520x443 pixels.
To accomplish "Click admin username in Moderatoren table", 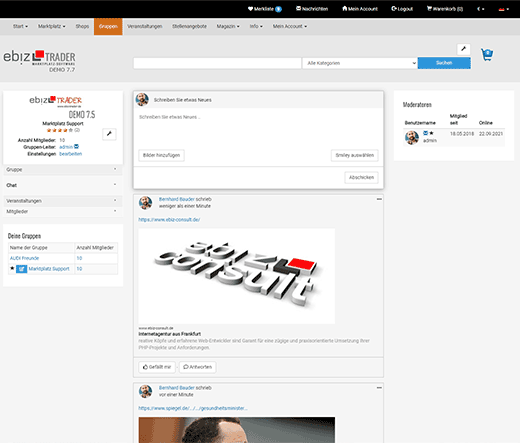I will tap(430, 141).
